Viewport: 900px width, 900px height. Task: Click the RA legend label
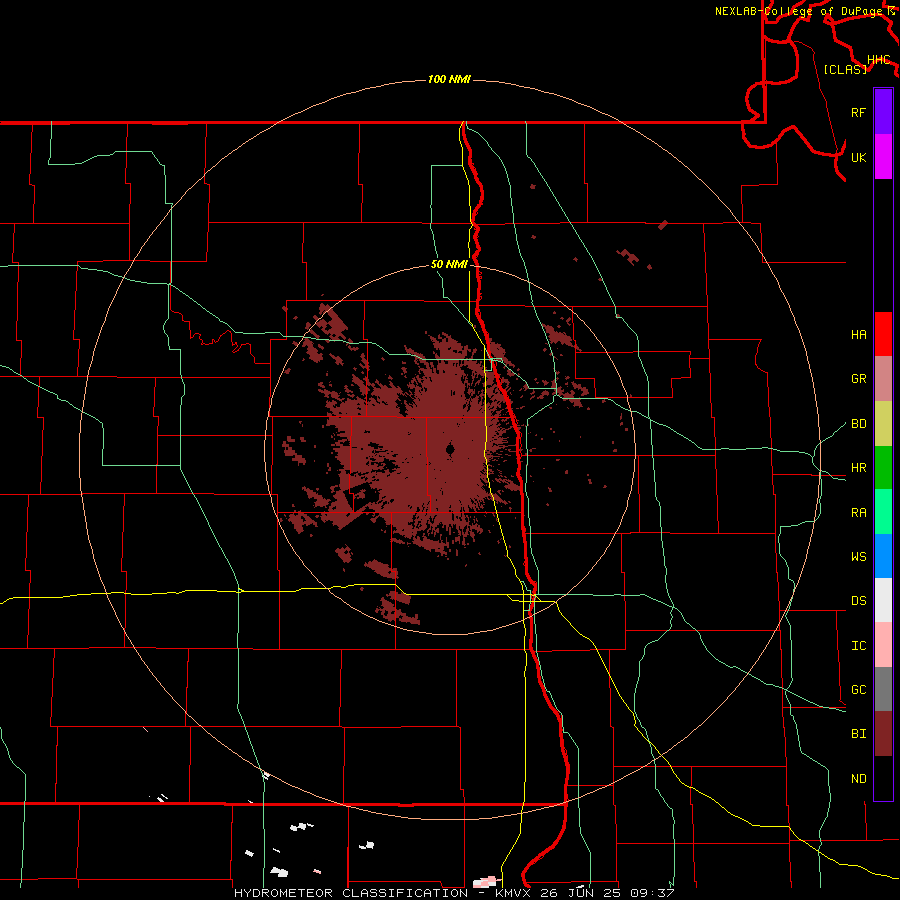tap(858, 513)
